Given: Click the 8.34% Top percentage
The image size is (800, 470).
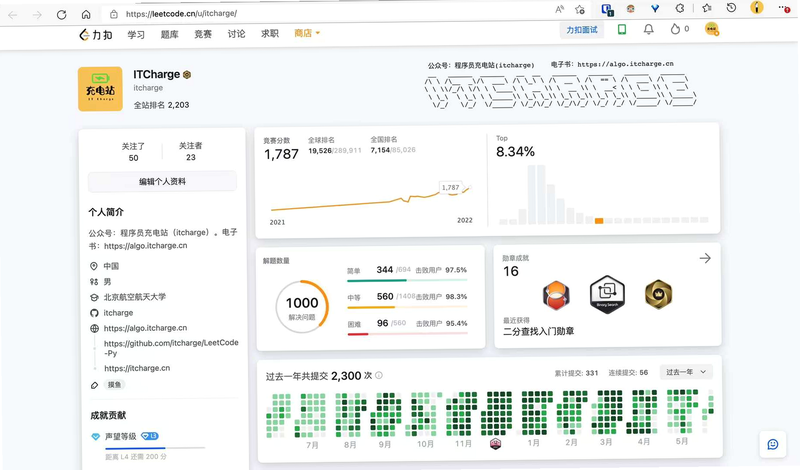Looking at the screenshot, I should click(x=515, y=152).
